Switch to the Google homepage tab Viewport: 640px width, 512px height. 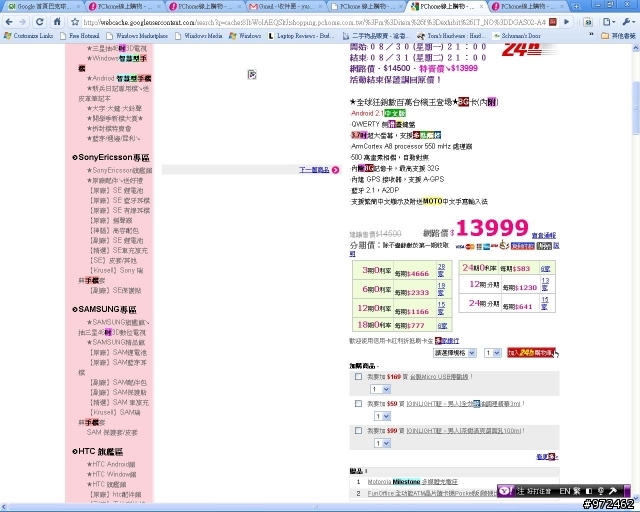point(43,7)
